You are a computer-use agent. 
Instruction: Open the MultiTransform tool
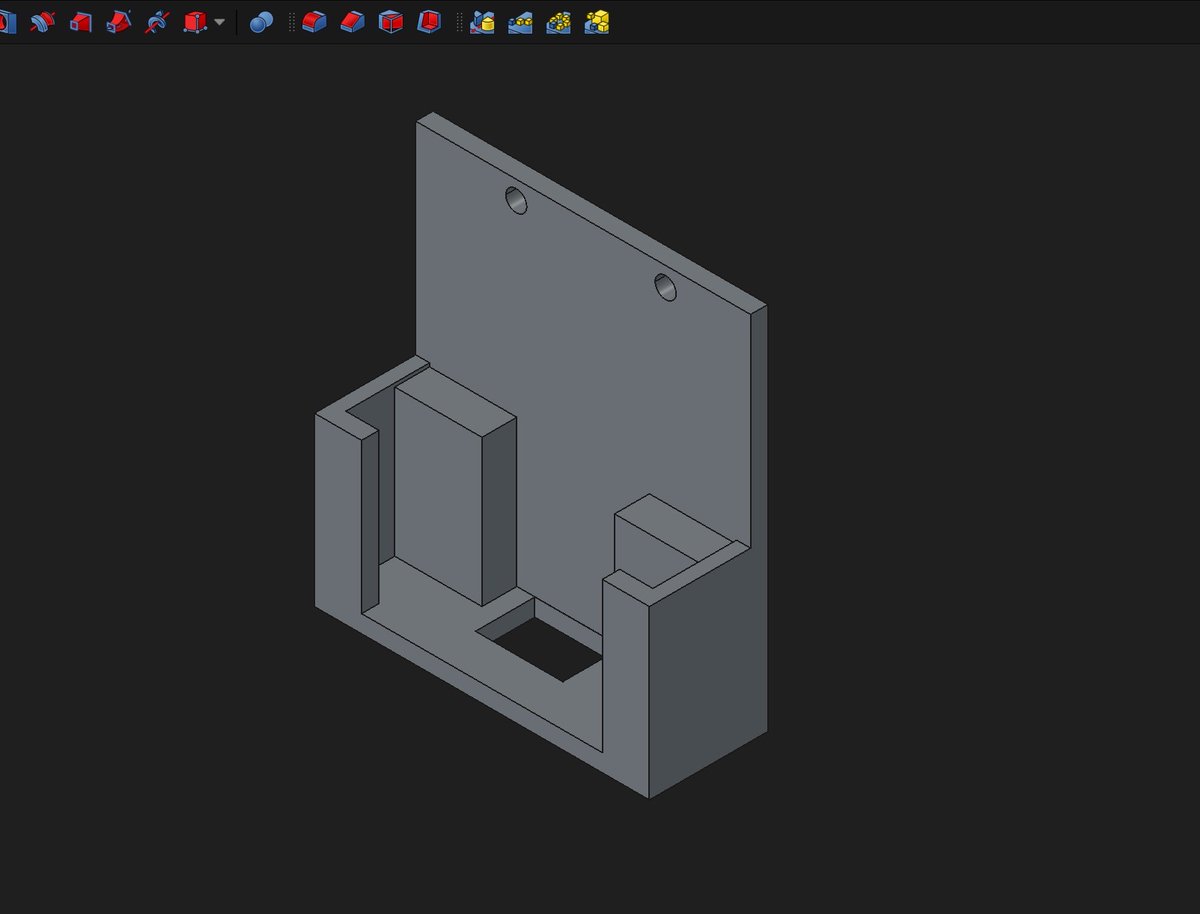coord(597,21)
